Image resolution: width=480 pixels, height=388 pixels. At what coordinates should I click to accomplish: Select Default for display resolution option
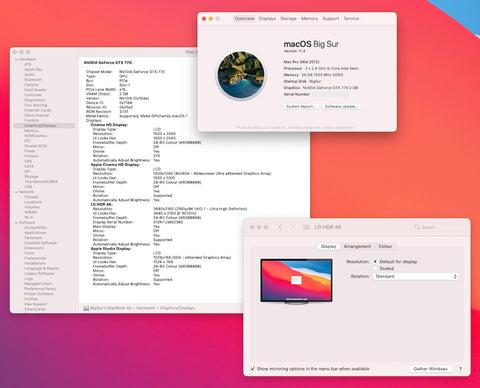375,262
